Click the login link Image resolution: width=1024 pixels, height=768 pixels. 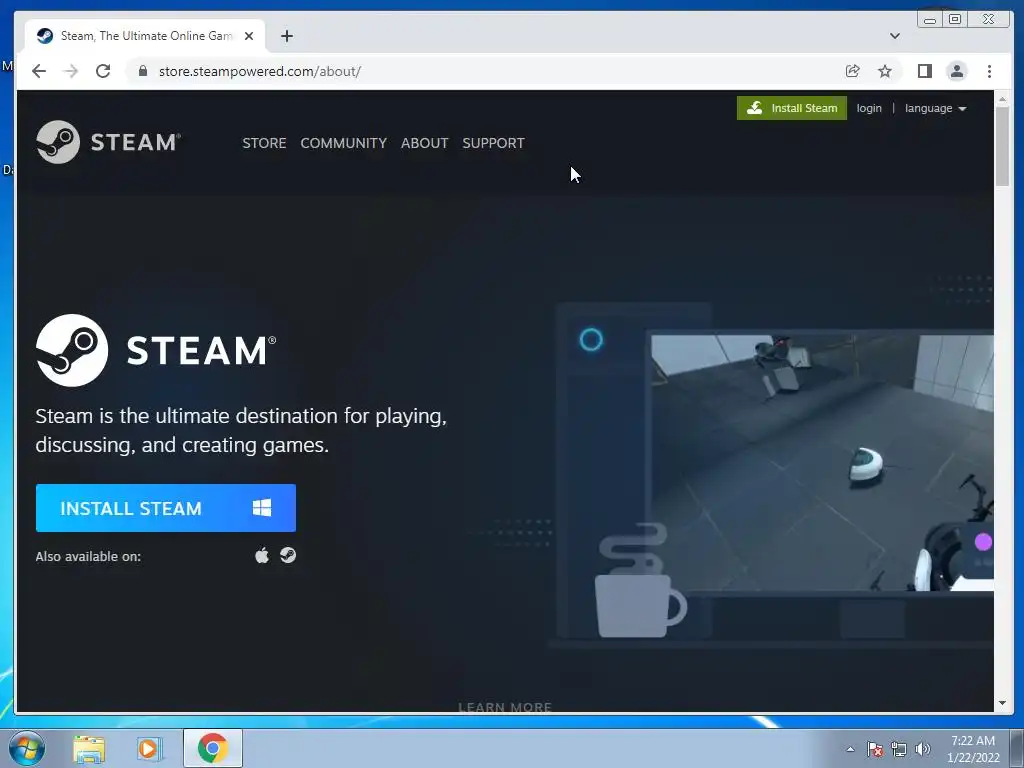(869, 108)
